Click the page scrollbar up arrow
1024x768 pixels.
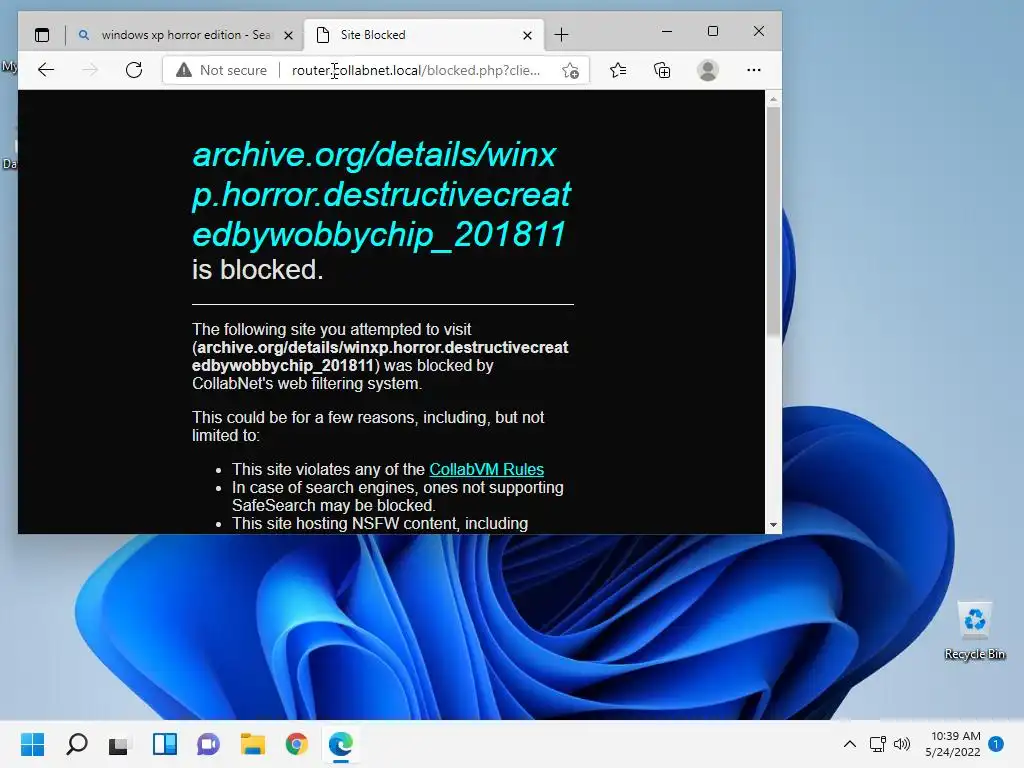pos(773,99)
